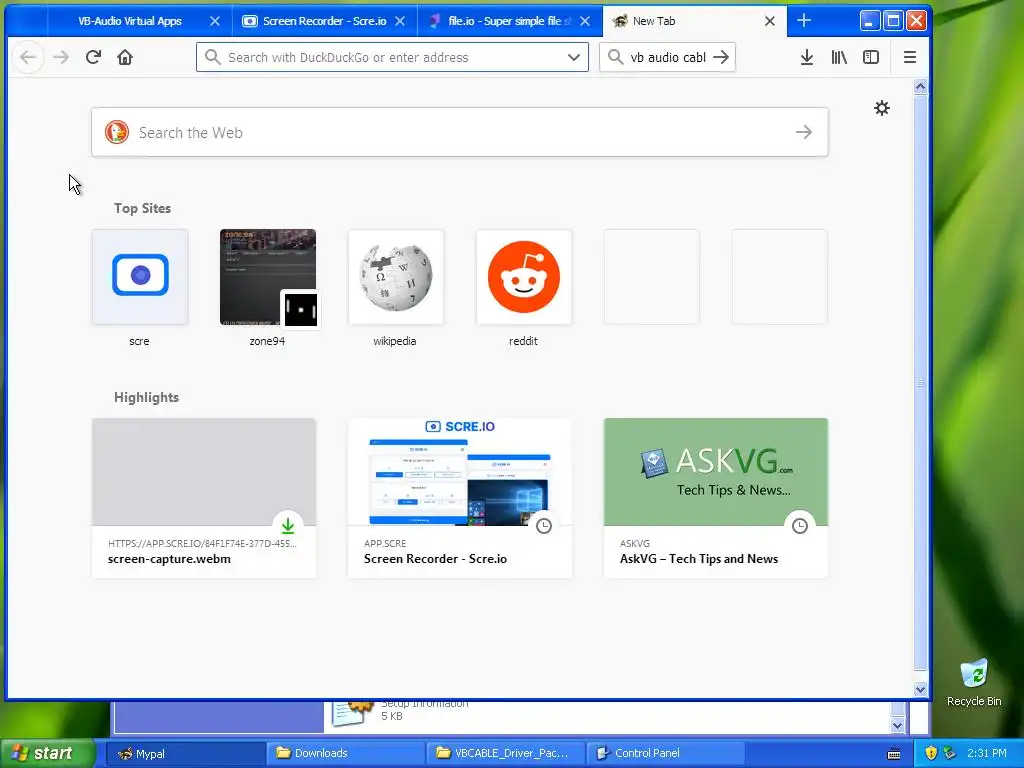Submit web search with arrow button

[804, 132]
